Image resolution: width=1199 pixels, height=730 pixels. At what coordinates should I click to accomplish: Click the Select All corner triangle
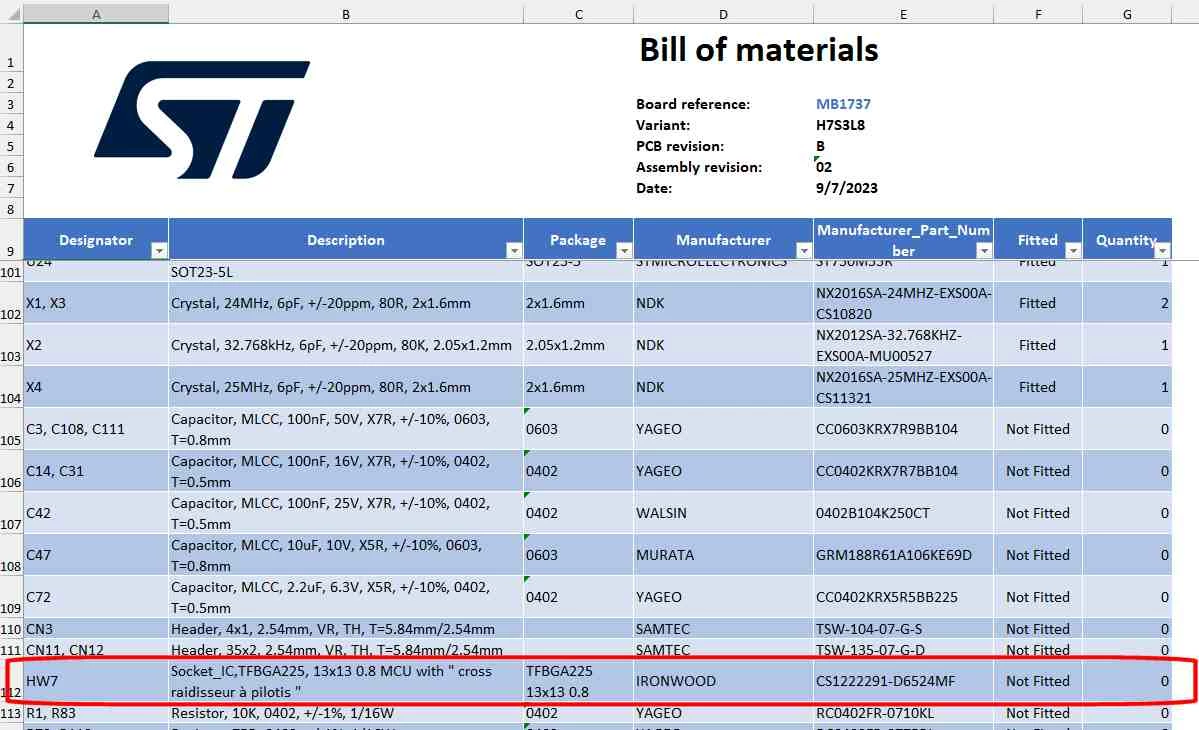pos(12,14)
